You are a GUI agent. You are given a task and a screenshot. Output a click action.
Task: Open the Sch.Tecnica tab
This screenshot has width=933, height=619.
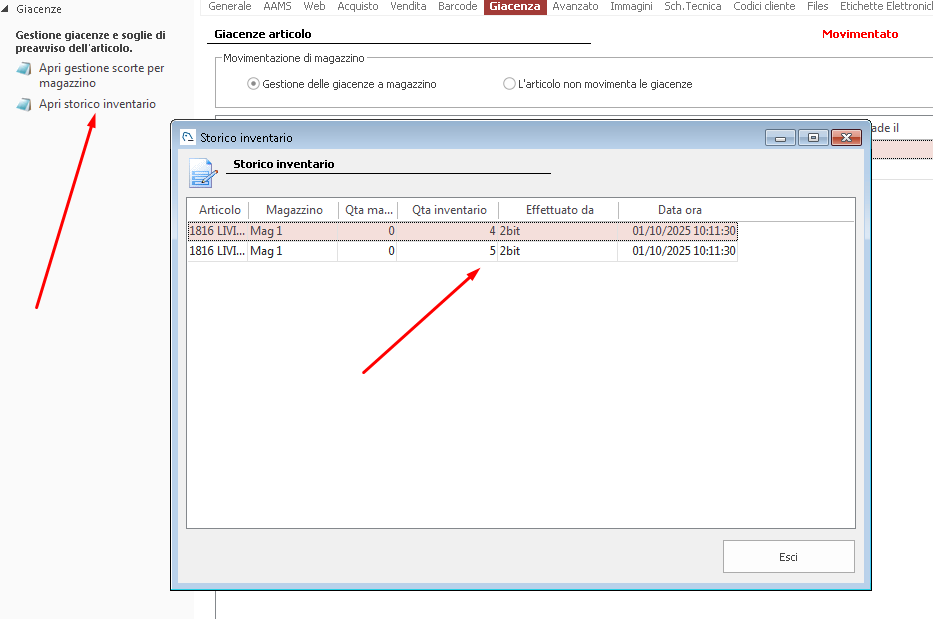tap(692, 6)
